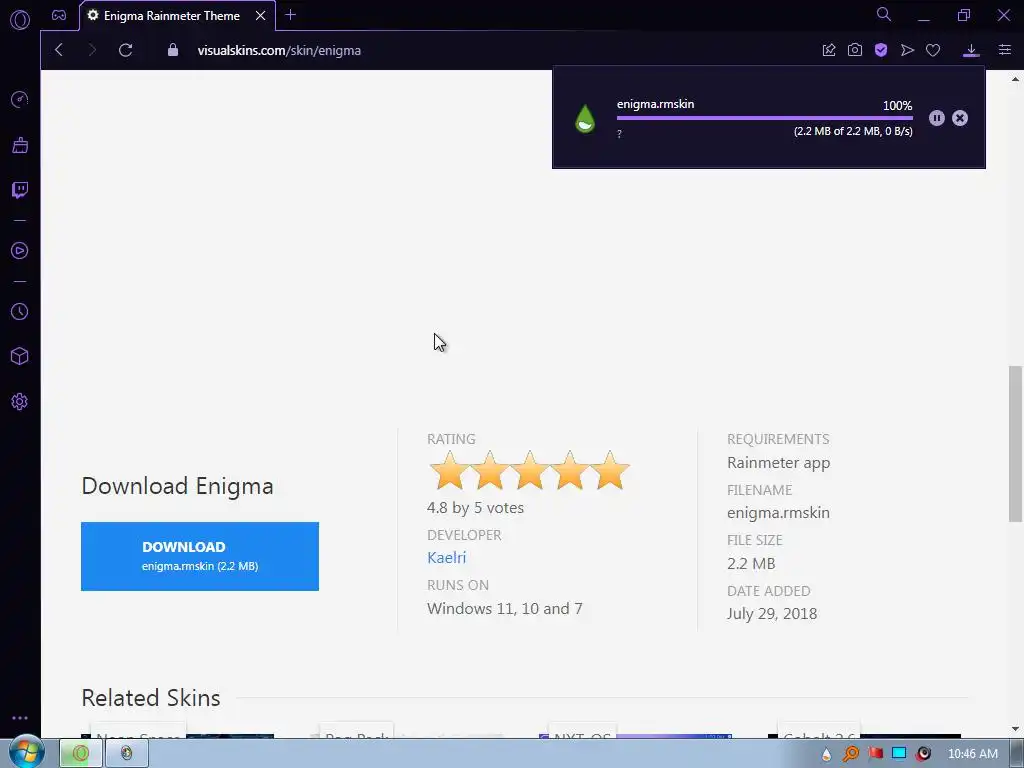Click the 10:46 AM system clock

(972, 754)
